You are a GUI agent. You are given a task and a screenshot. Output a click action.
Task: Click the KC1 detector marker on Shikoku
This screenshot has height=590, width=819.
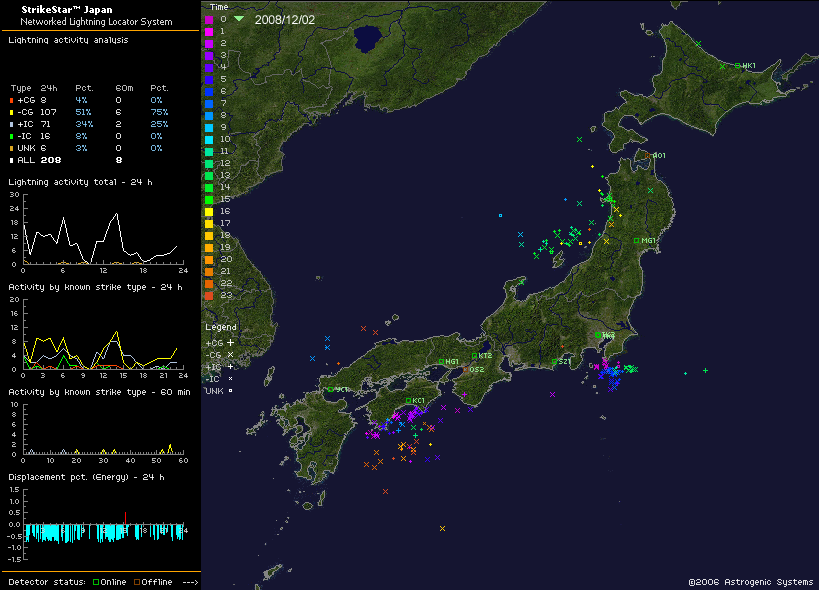click(409, 400)
